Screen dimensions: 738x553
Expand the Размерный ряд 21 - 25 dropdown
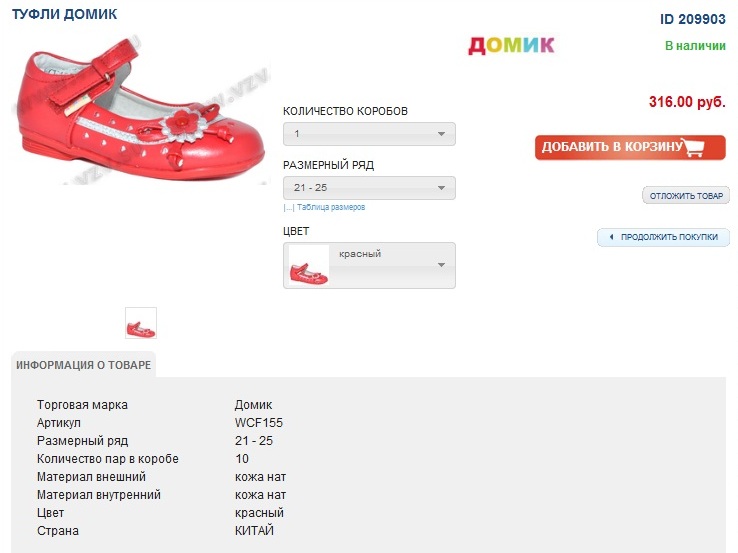369,188
